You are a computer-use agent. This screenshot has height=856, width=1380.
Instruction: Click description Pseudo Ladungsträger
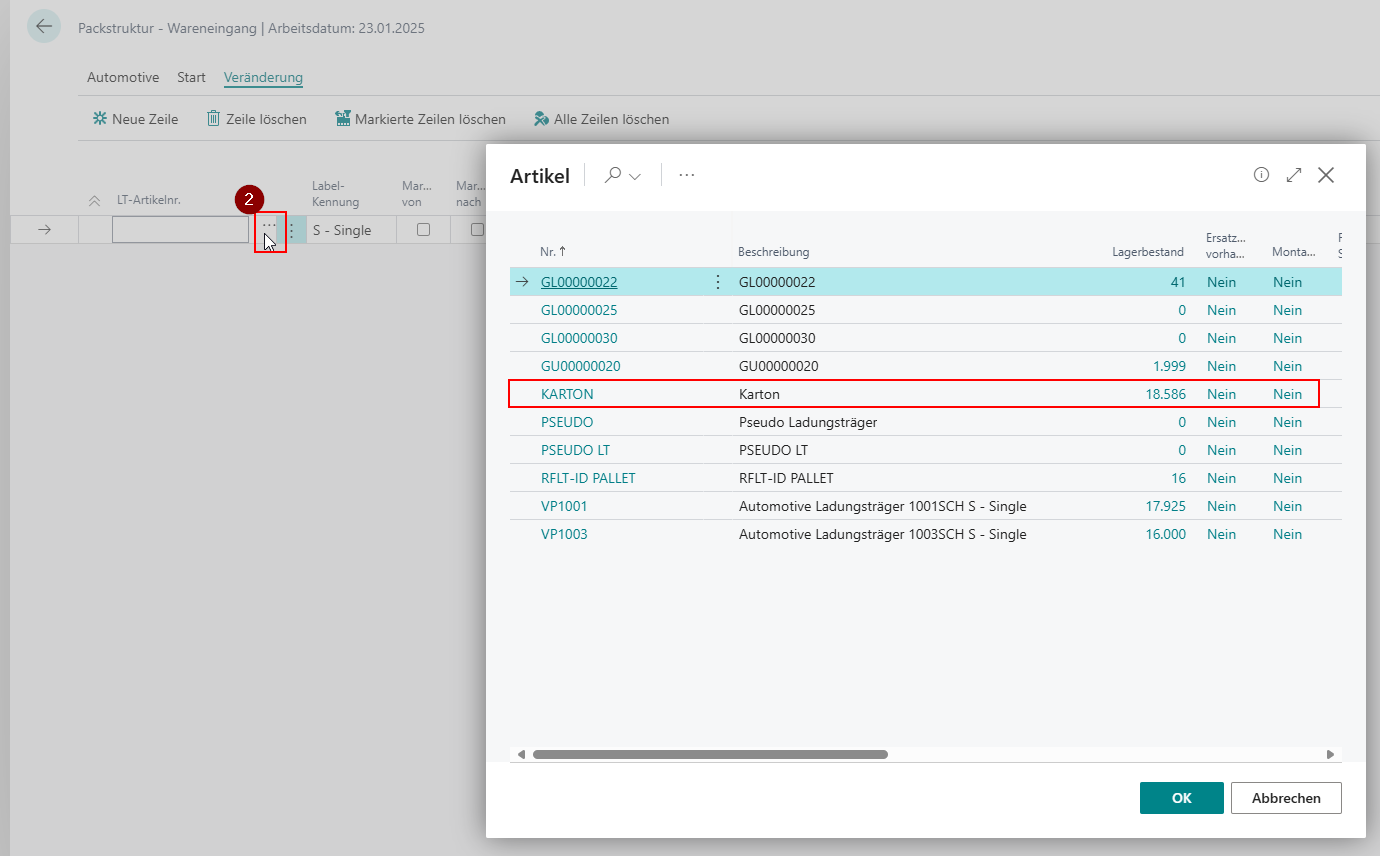click(x=808, y=422)
